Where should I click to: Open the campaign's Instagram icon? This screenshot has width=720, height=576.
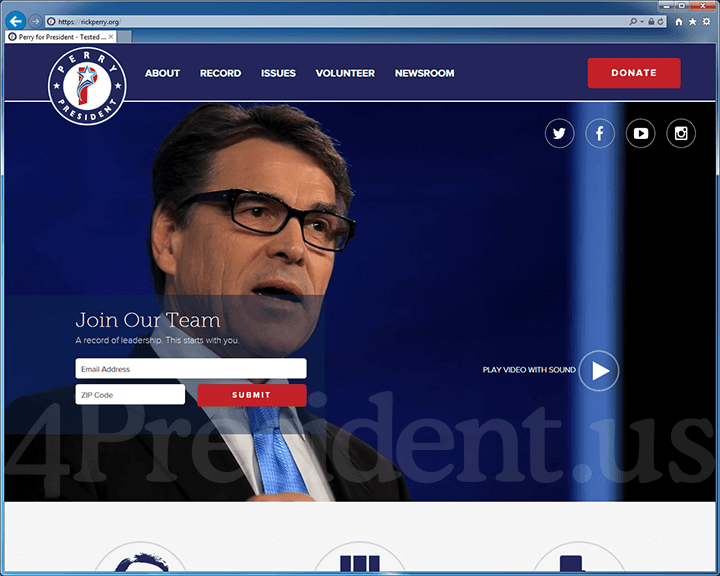(681, 133)
